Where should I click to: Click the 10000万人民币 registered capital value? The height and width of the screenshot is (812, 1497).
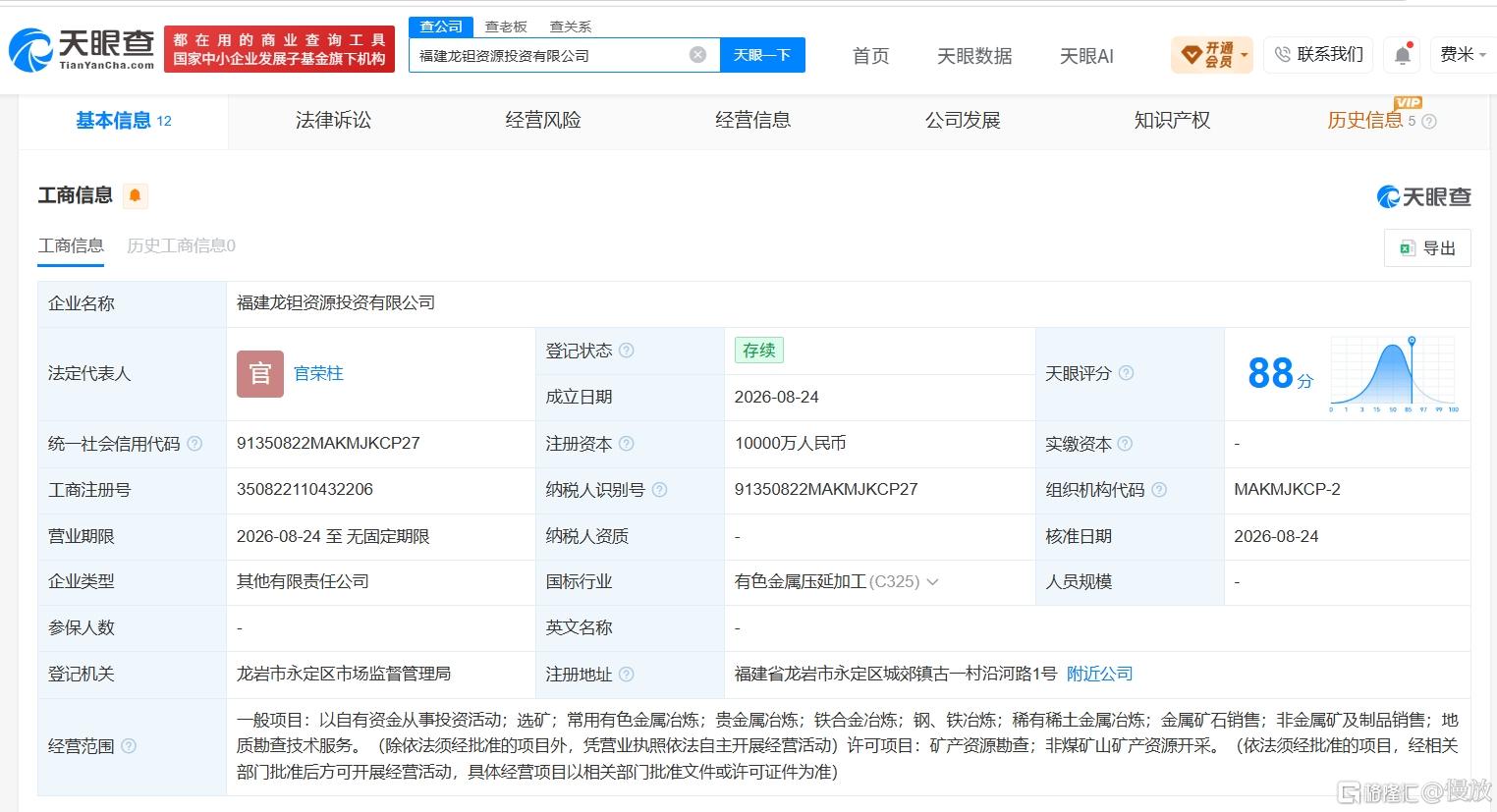pos(790,444)
